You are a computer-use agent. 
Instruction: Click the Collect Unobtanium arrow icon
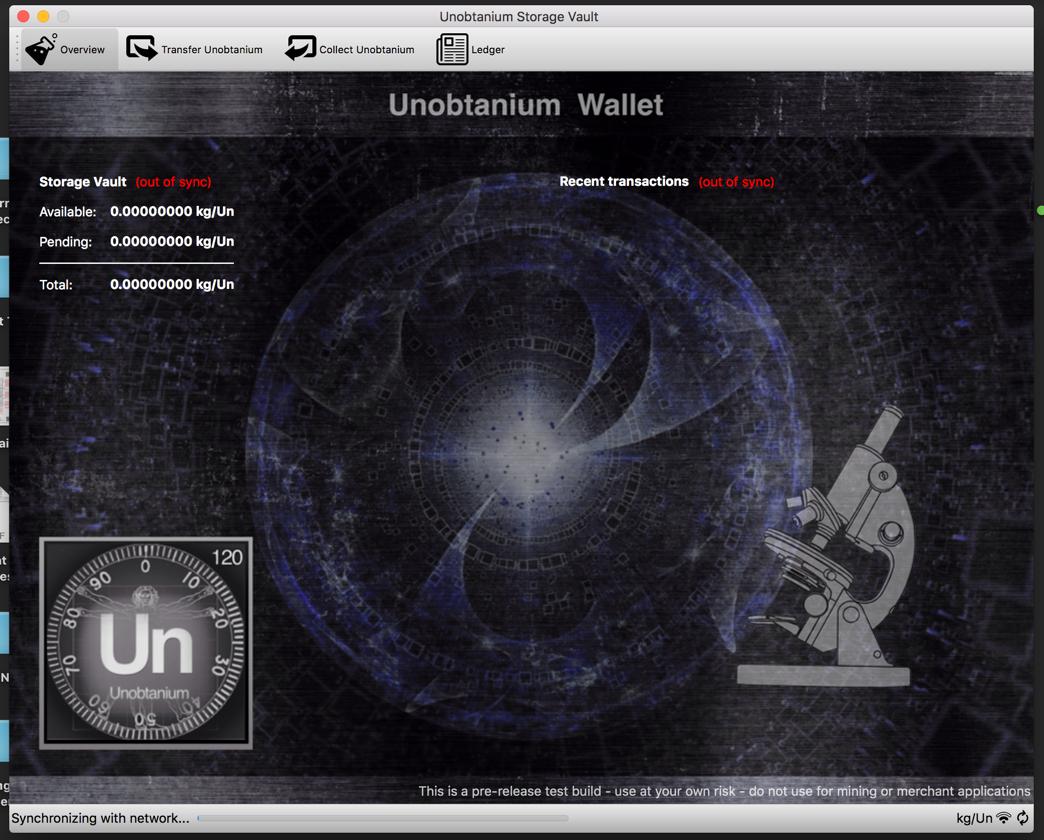point(300,49)
